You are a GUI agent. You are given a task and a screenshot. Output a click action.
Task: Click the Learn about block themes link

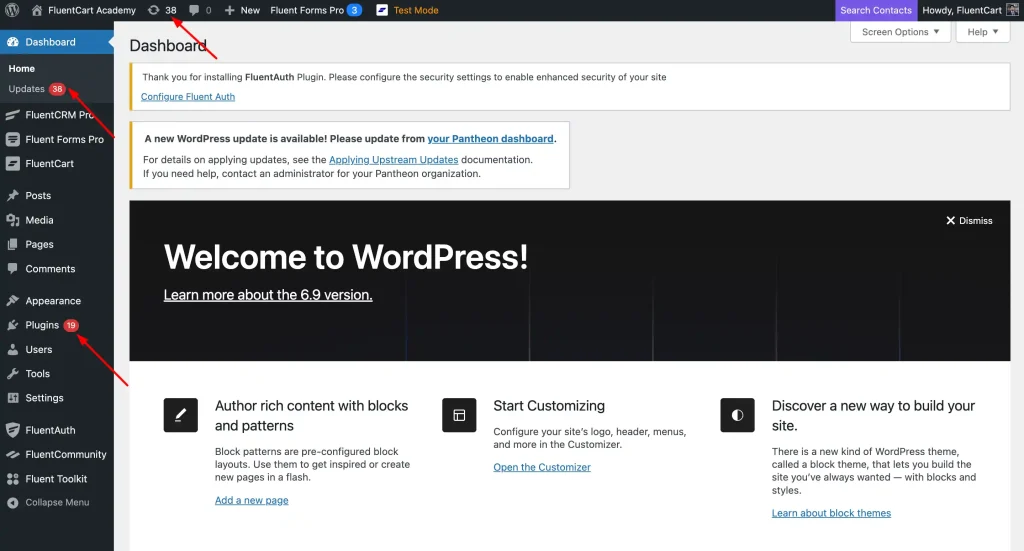click(831, 513)
